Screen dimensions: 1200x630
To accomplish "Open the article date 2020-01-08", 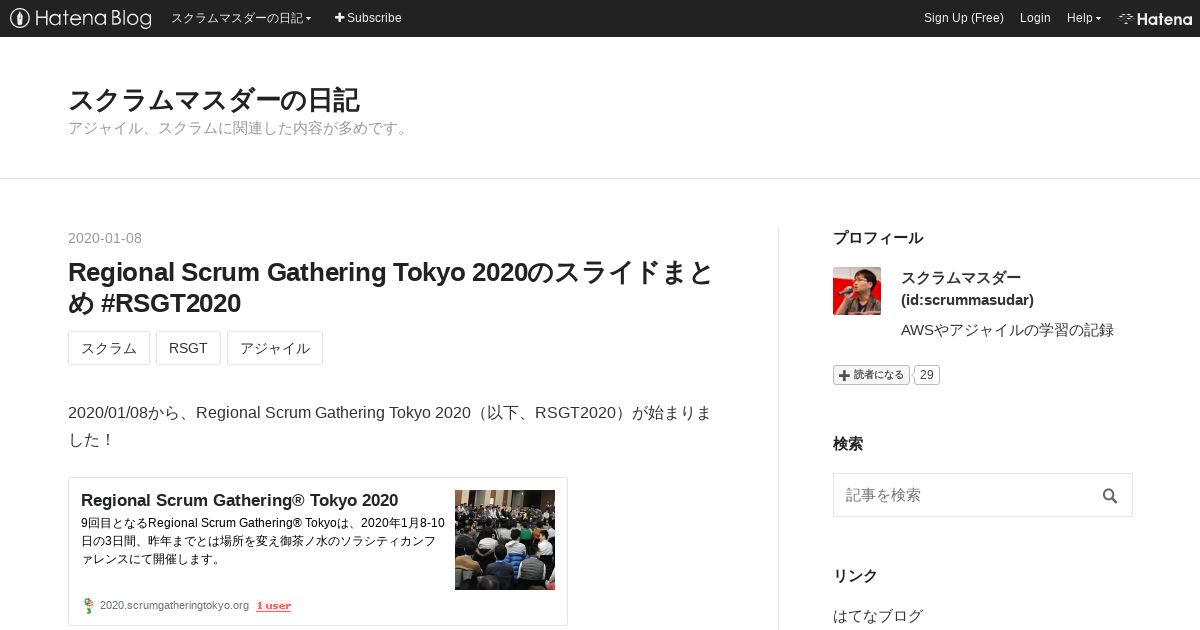I will [105, 238].
